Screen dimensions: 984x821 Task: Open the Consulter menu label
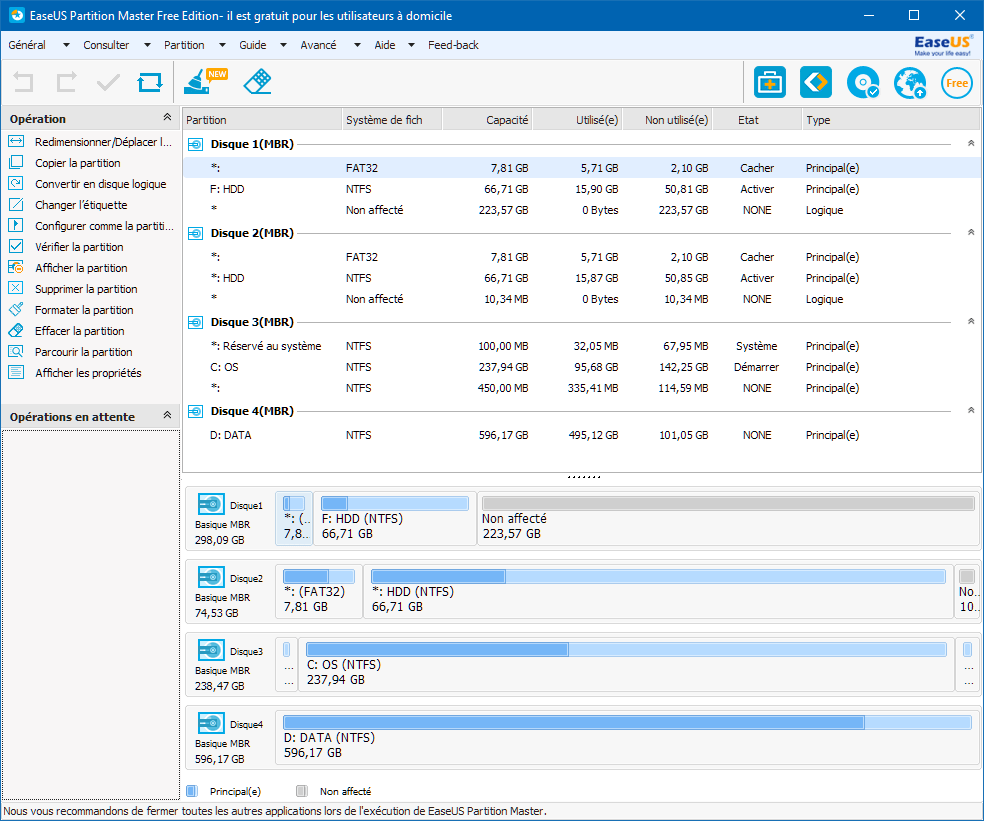(106, 45)
